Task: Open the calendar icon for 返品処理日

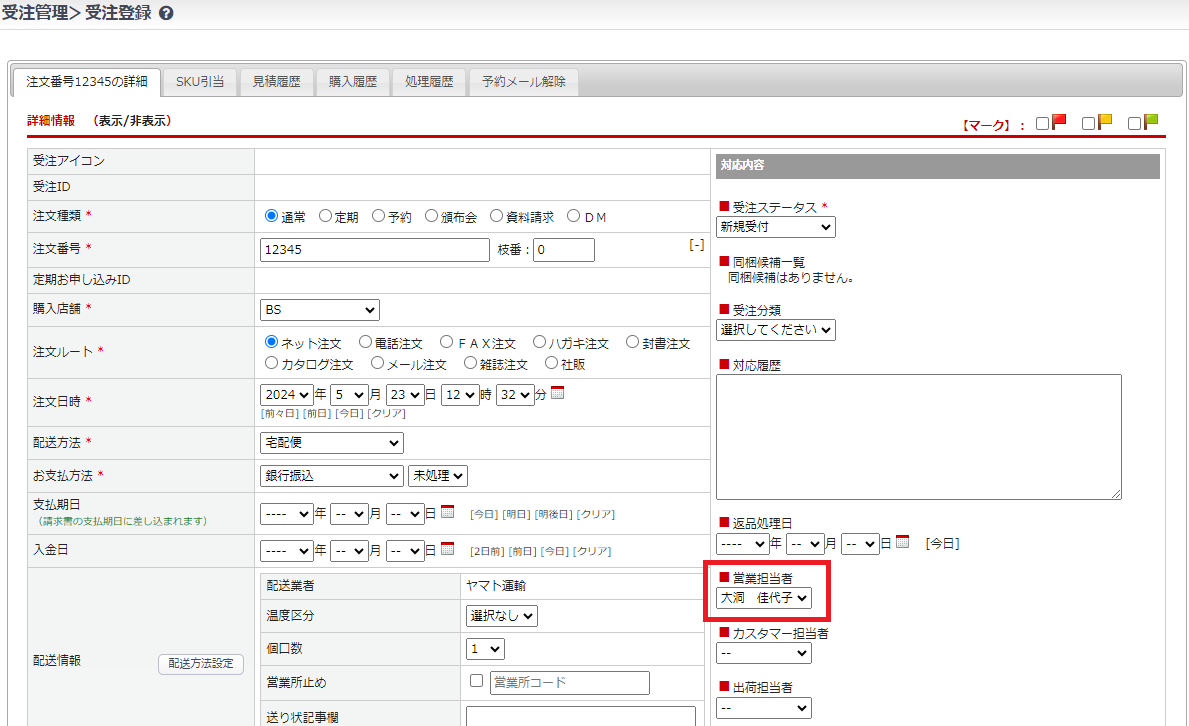Action: 903,542
